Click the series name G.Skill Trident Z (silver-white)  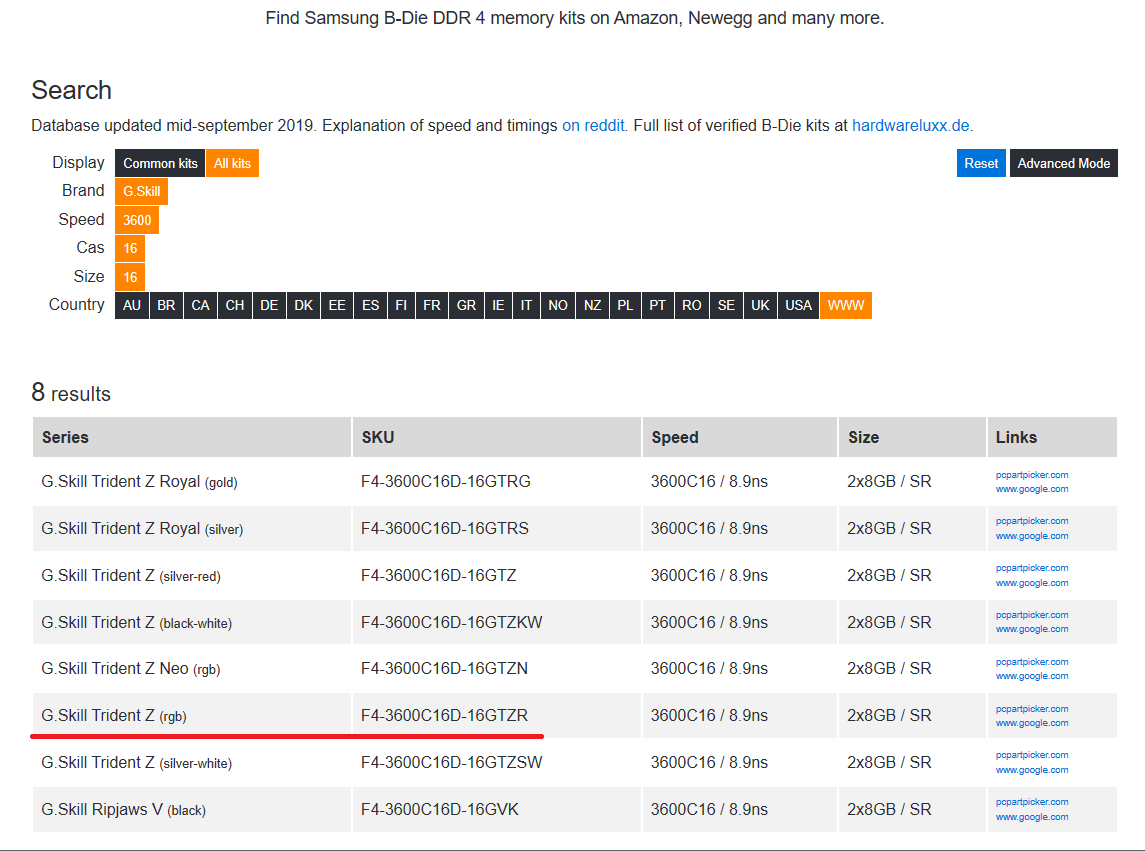[137, 763]
